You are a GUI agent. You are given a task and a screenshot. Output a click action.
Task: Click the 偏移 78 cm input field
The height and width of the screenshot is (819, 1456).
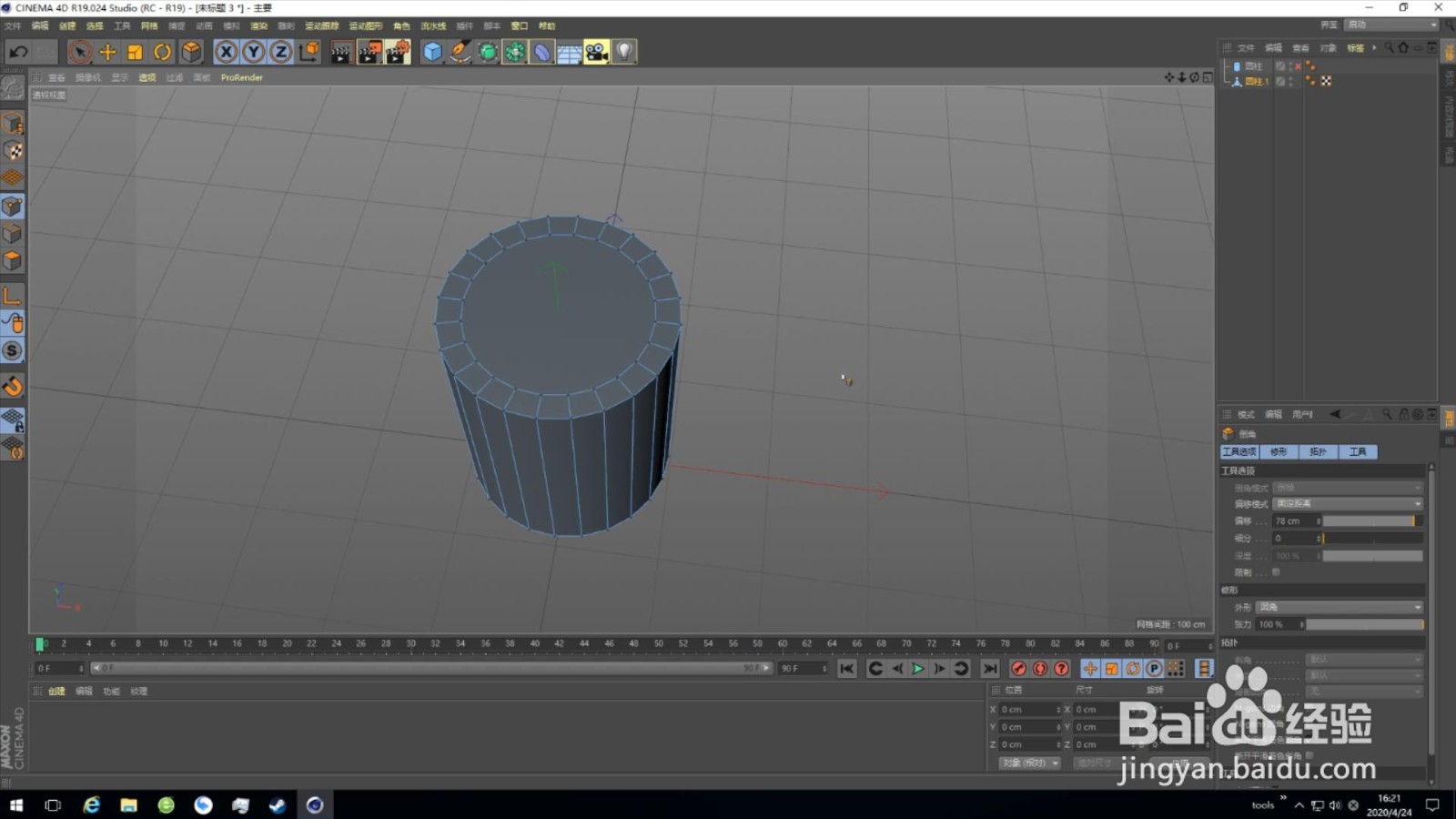pos(1296,521)
